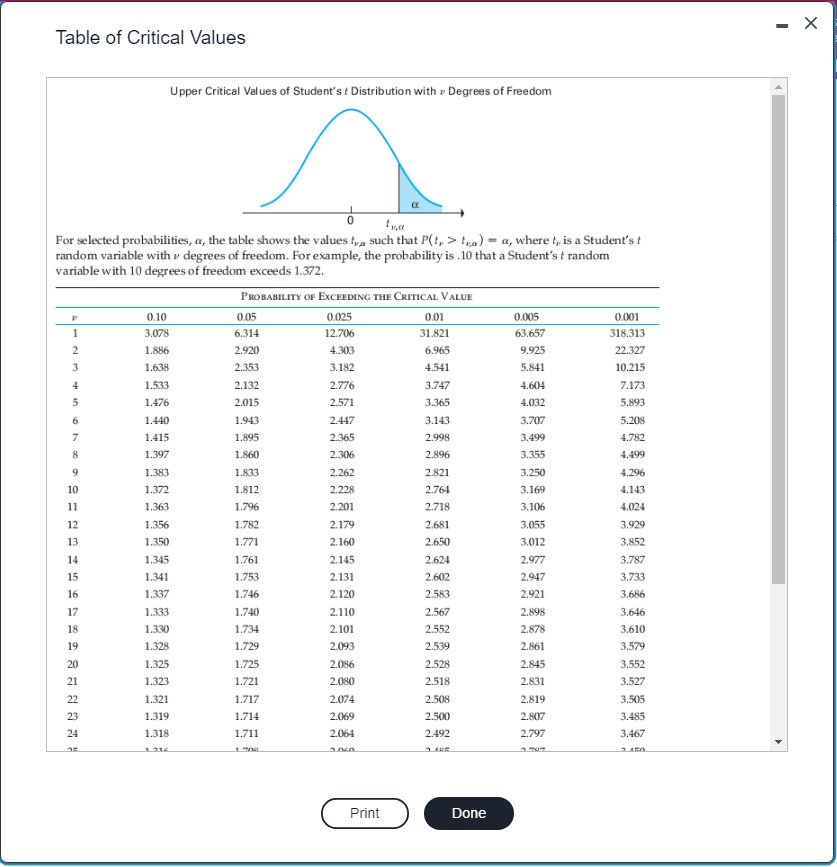The height and width of the screenshot is (867, 837).
Task: Click the degrees of freedom ν column header
Action: point(74,317)
